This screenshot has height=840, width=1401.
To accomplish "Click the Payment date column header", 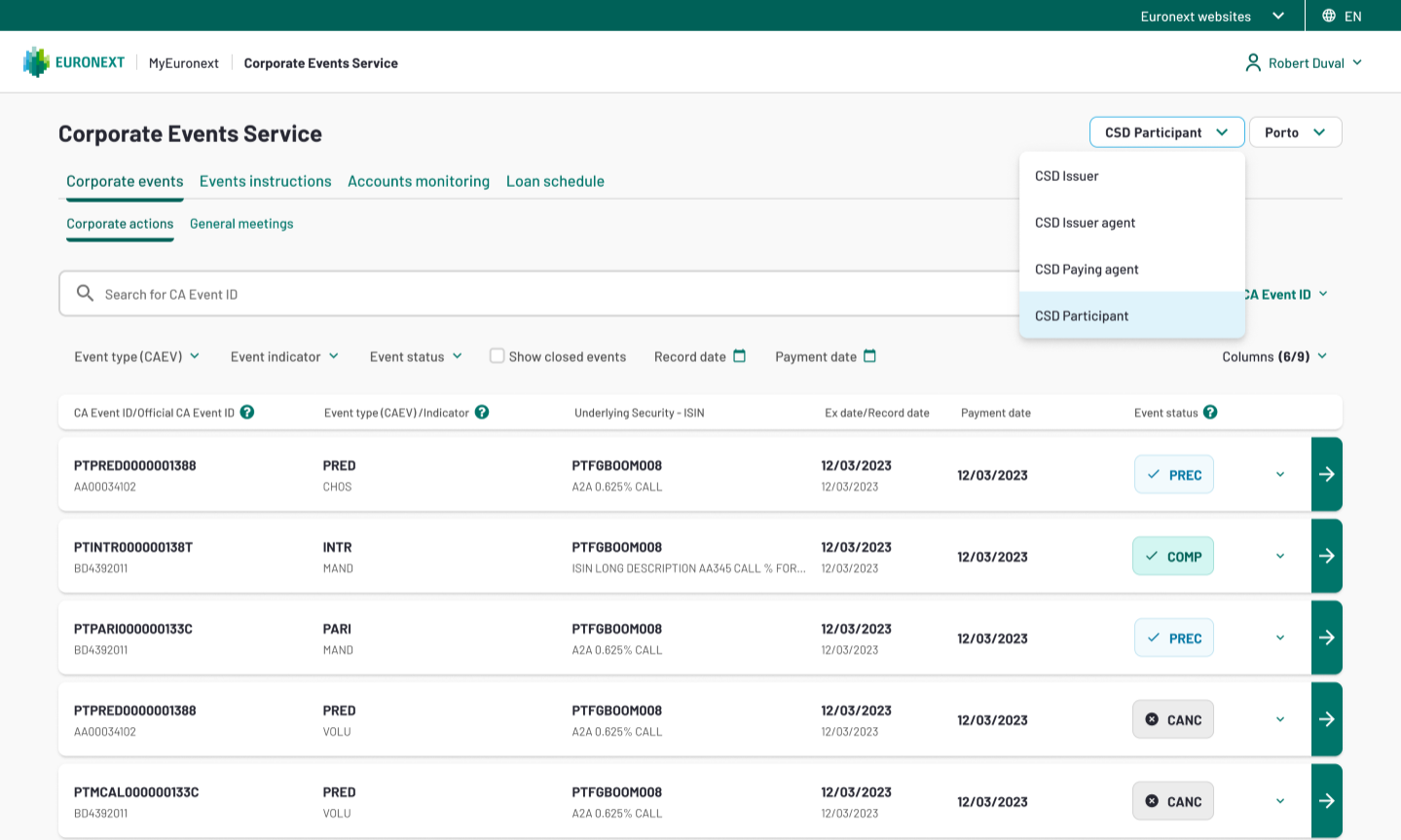I will tap(996, 413).
